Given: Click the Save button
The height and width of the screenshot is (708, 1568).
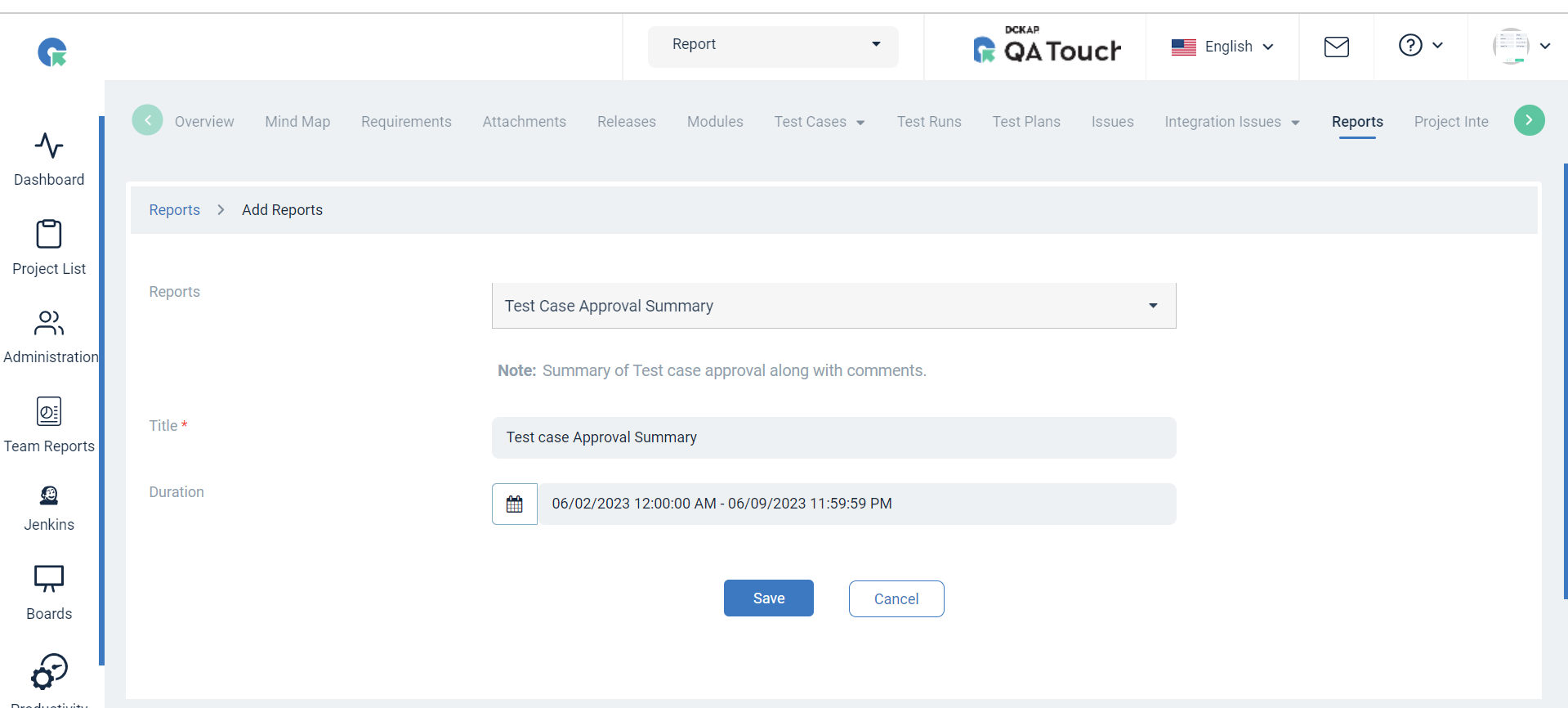Looking at the screenshot, I should point(768,598).
